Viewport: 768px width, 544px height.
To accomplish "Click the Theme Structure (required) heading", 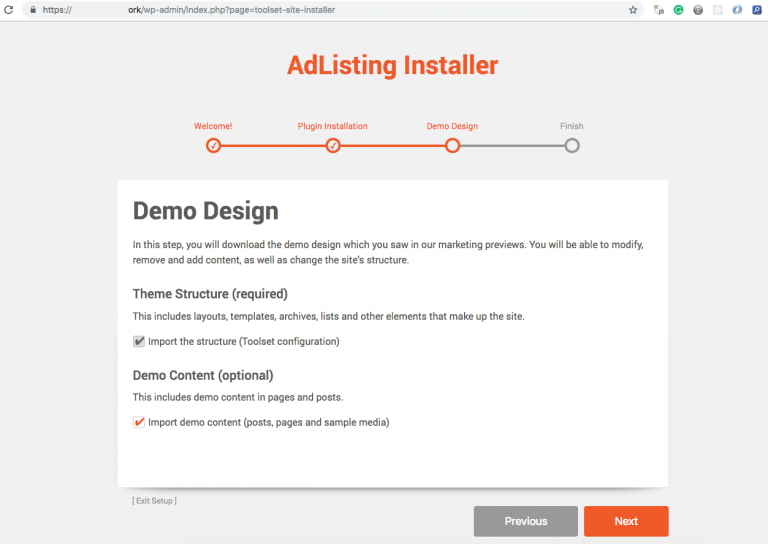I will click(x=210, y=294).
